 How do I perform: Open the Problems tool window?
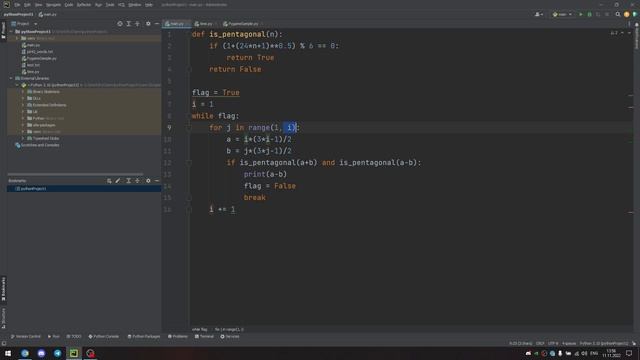click(178, 336)
